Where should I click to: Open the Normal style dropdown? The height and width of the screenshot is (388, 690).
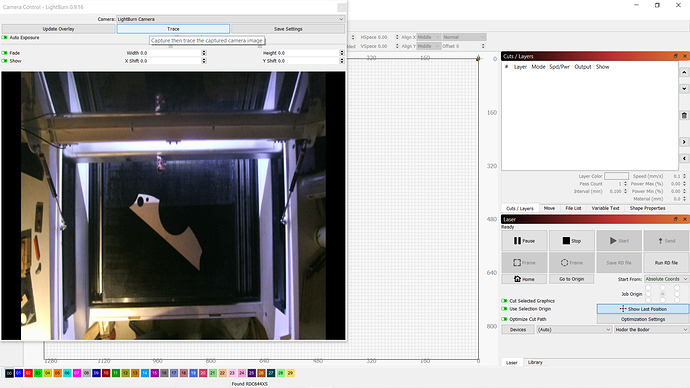(464, 37)
